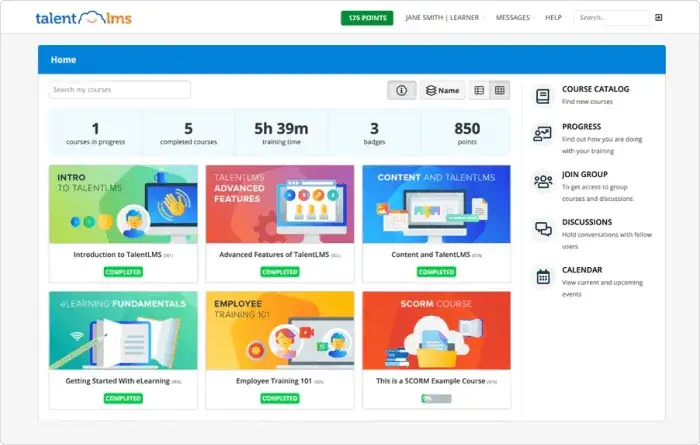Open the TalentLMS Advanced Features thumbnail
Screen dimensions: 700x445
[280, 204]
